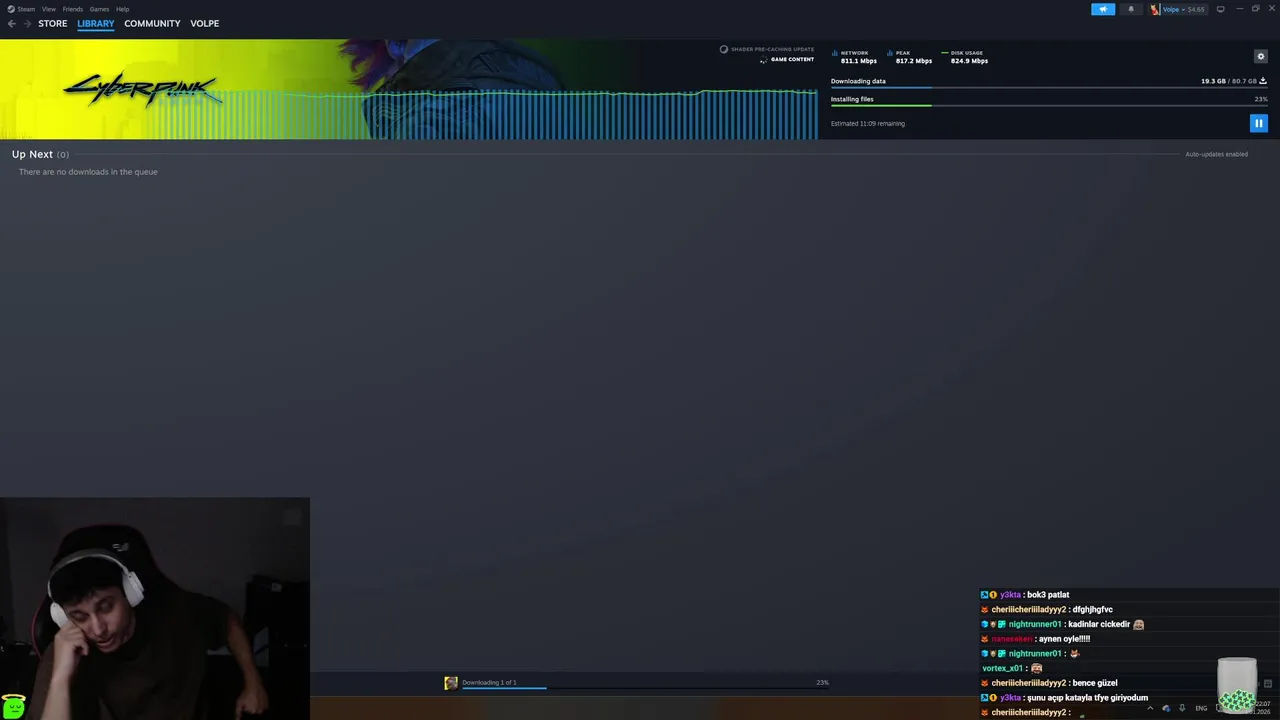Click the green angel mascot icon
1280x720 pixels.
[13, 707]
